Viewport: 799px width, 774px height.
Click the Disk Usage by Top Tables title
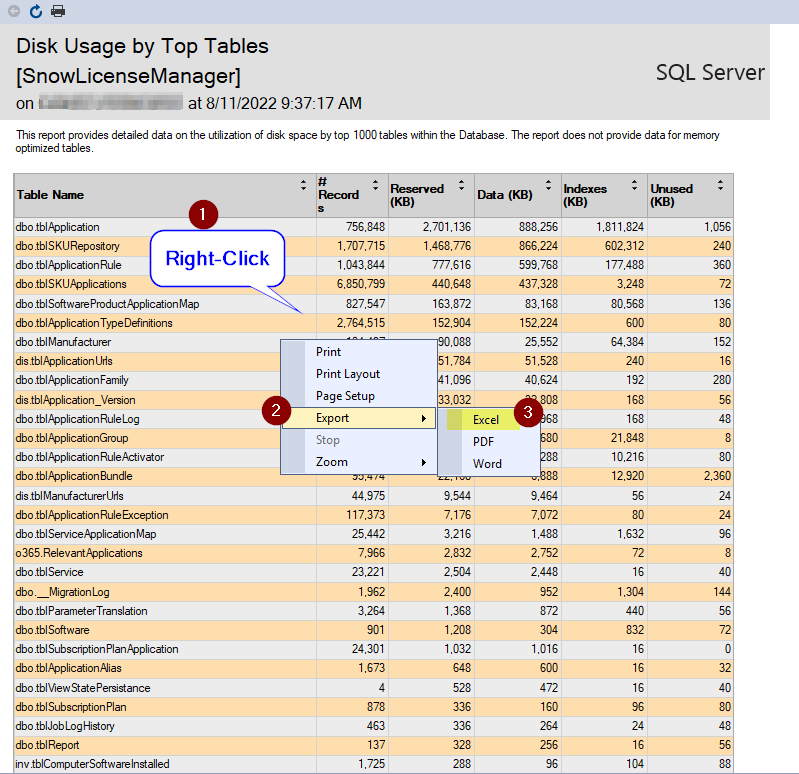pos(142,46)
